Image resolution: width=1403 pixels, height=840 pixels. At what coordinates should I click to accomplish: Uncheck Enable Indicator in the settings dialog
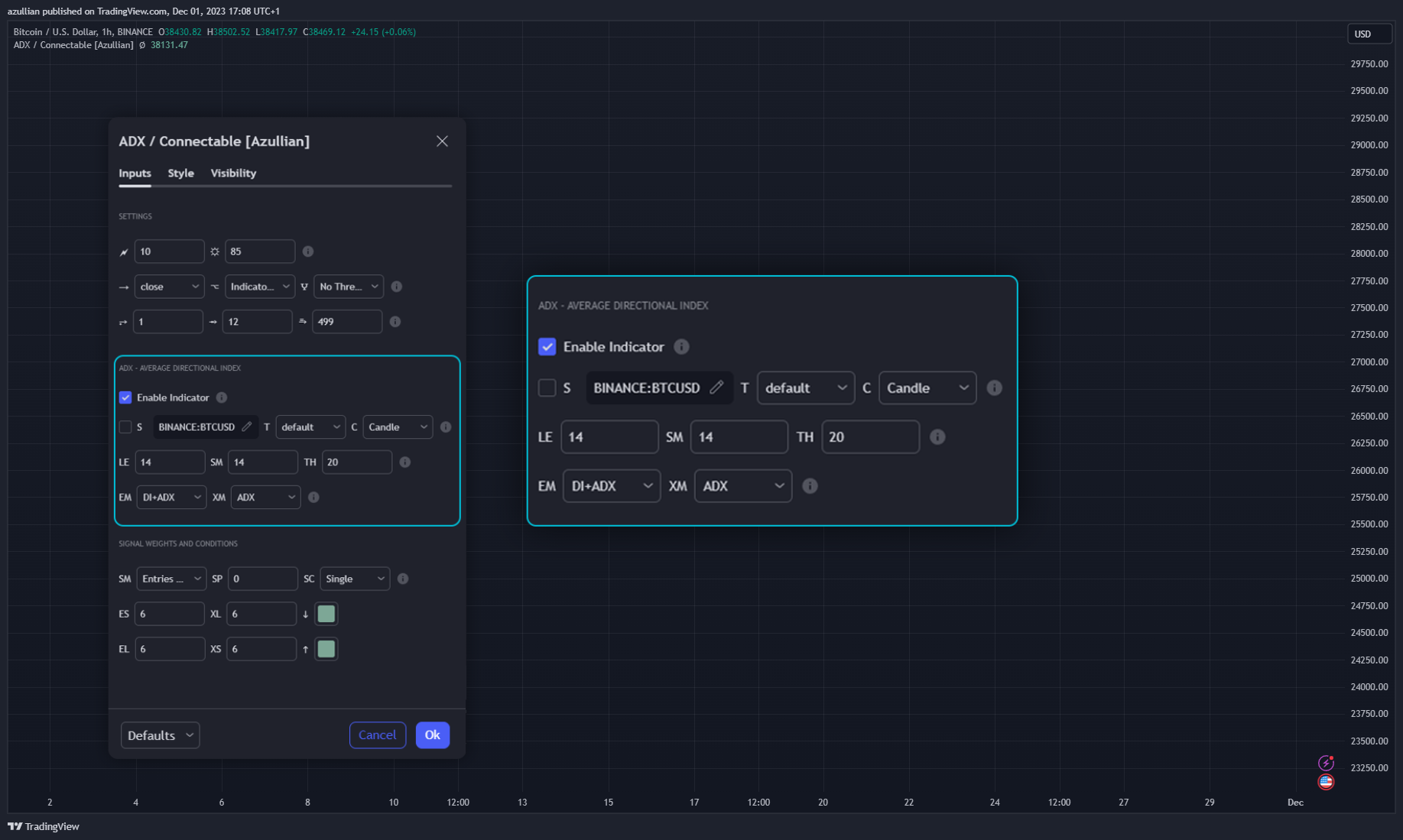click(125, 397)
